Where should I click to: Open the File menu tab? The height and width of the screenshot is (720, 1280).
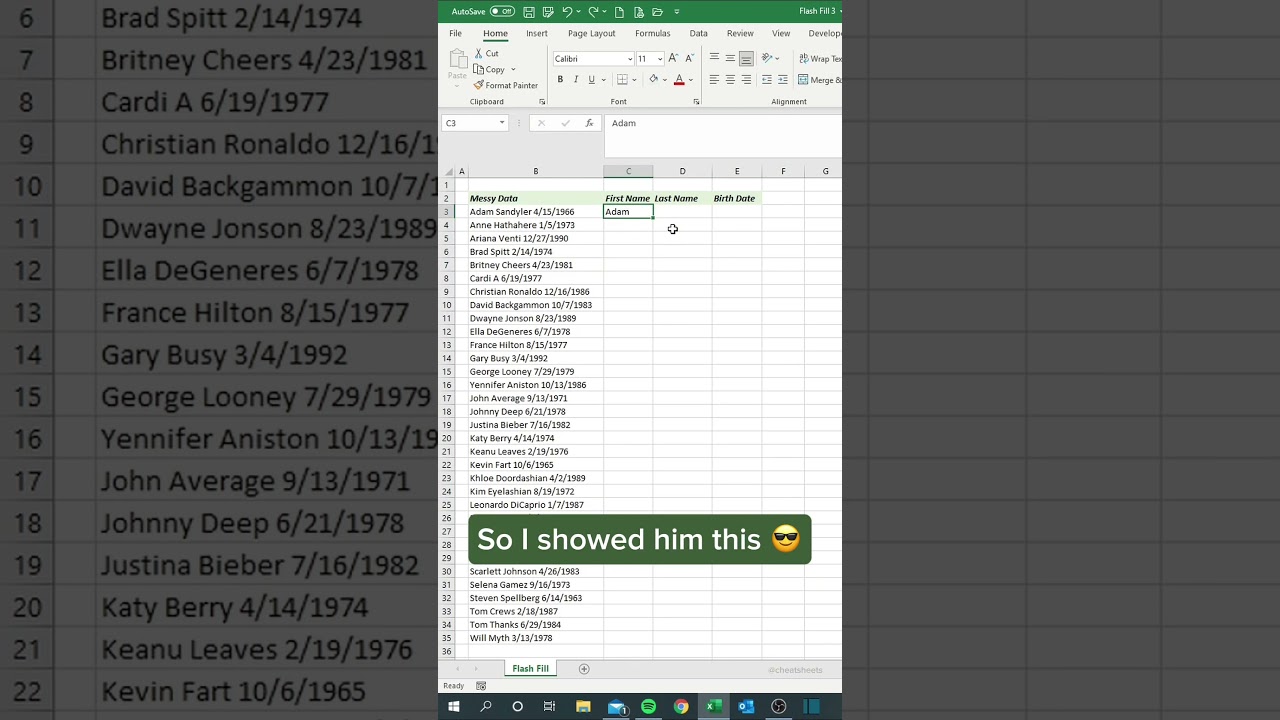click(455, 34)
